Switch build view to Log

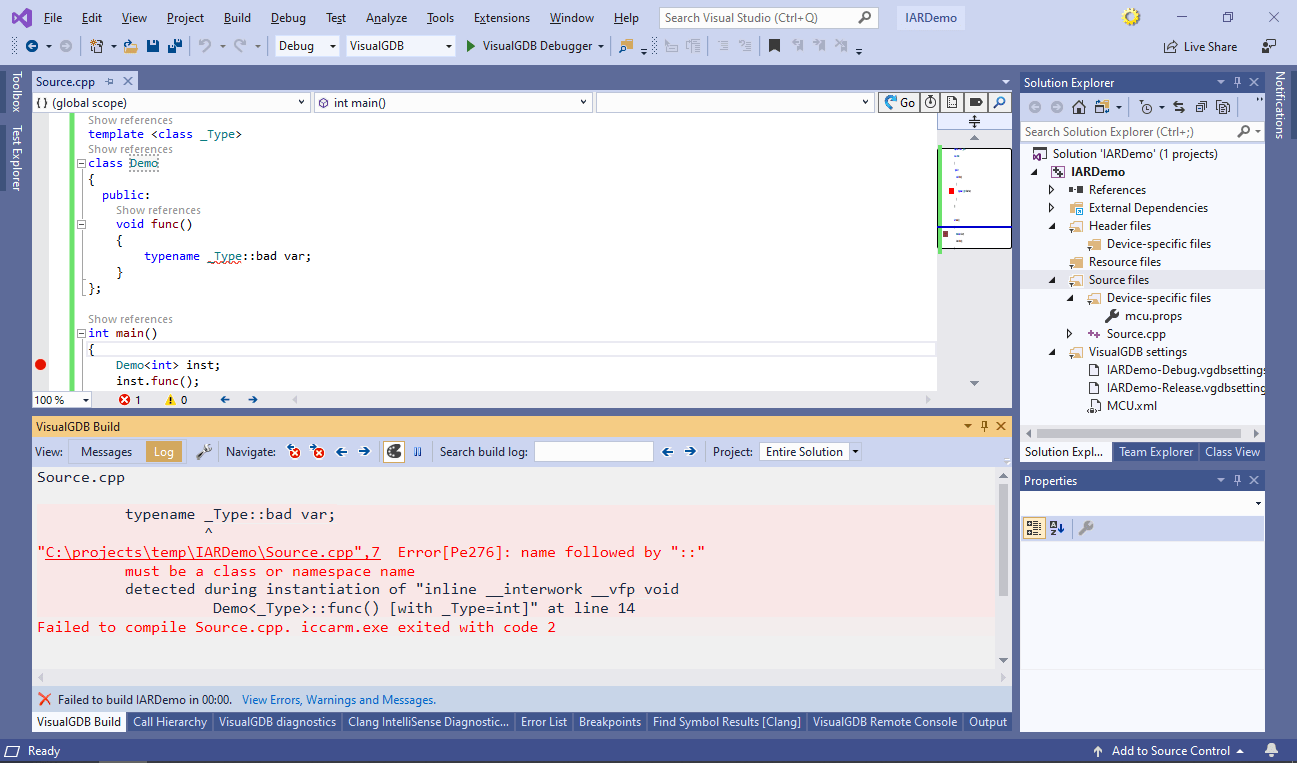[x=164, y=452]
